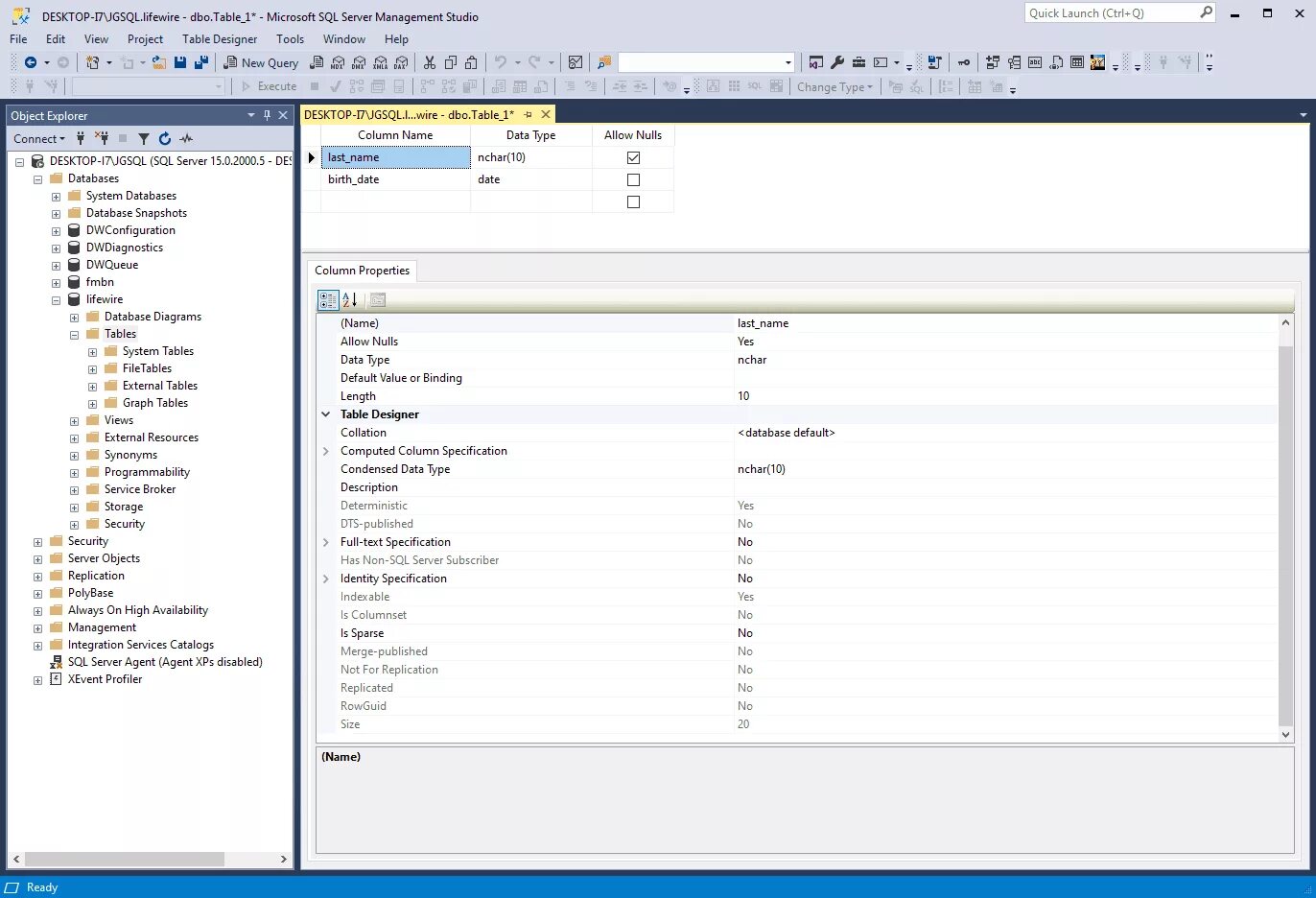Click Object Explorer Connect plug icon
The image size is (1316, 898).
pyautogui.click(x=81, y=138)
